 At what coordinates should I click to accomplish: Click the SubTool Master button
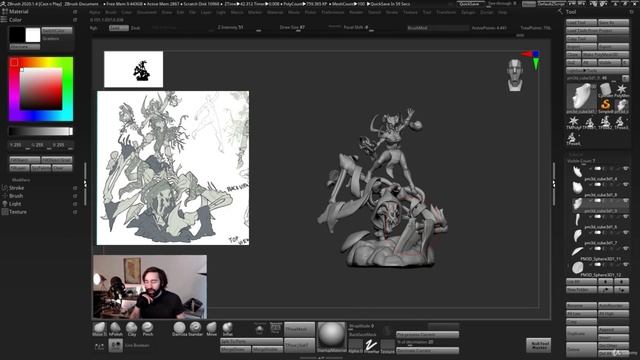point(538,345)
